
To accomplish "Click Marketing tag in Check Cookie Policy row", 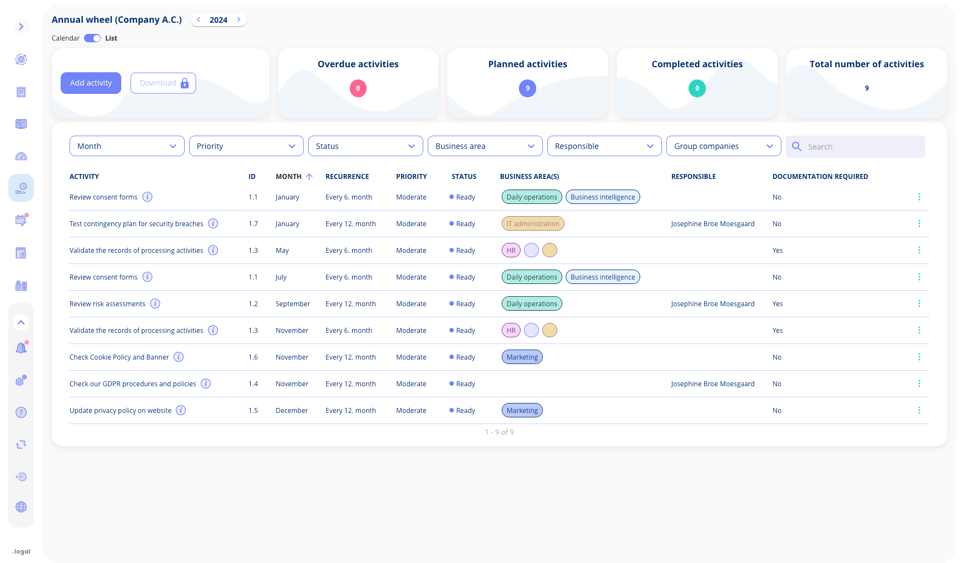I will [x=522, y=357].
